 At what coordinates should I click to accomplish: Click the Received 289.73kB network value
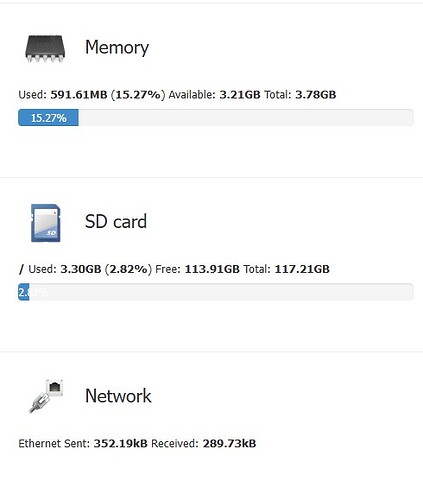[229, 443]
